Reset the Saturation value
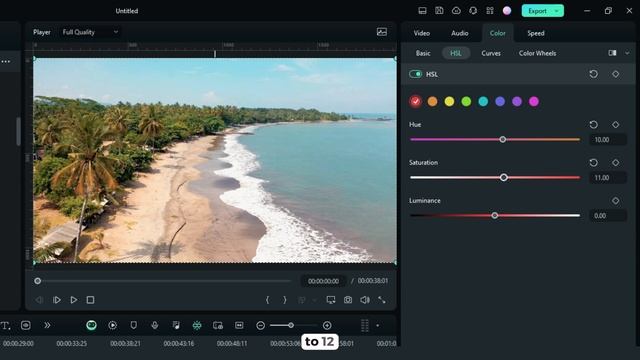 593,162
